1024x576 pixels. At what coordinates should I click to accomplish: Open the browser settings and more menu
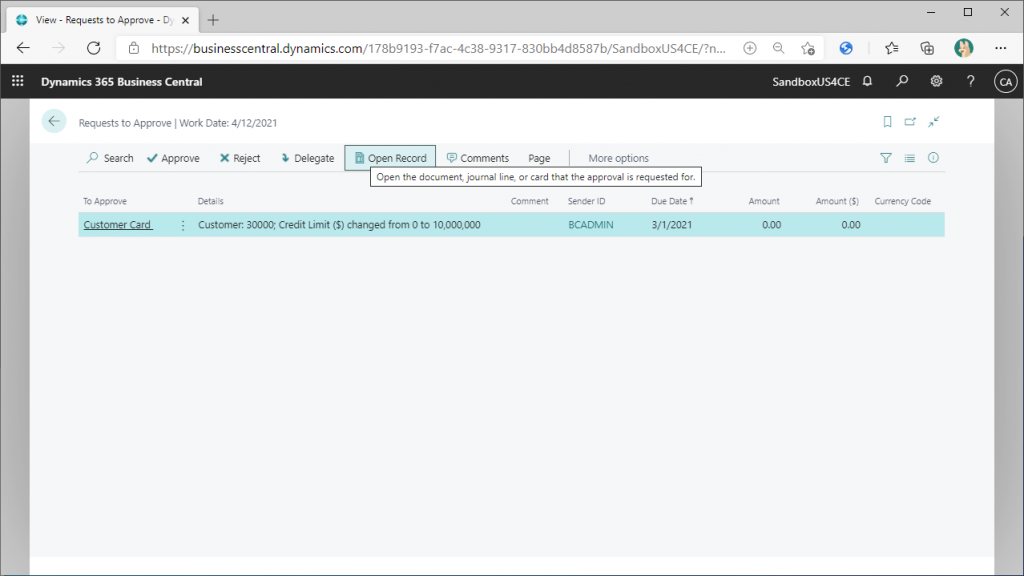[1000, 48]
